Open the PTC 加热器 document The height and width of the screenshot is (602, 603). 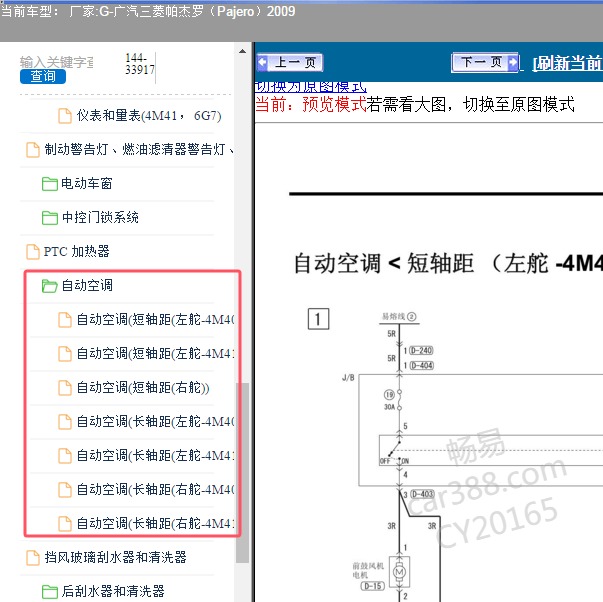[x=77, y=251]
